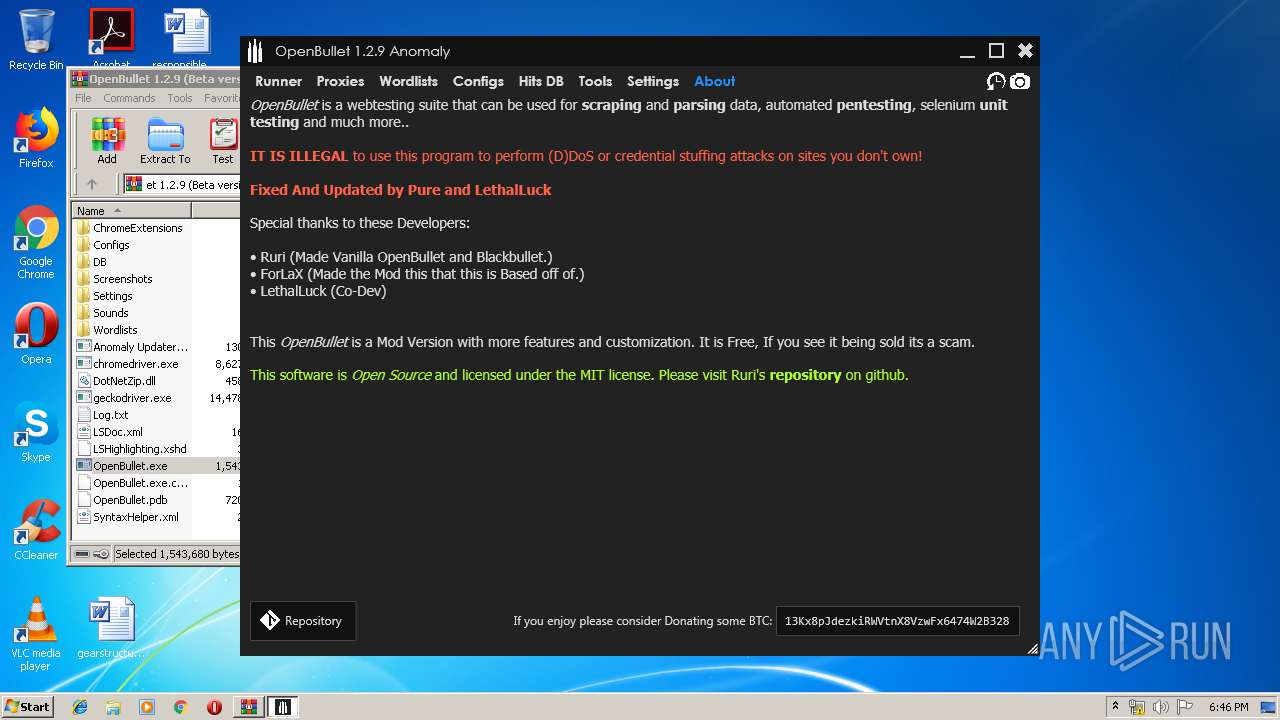Open the Runner tab
Viewport: 1280px width, 720px height.
point(278,82)
